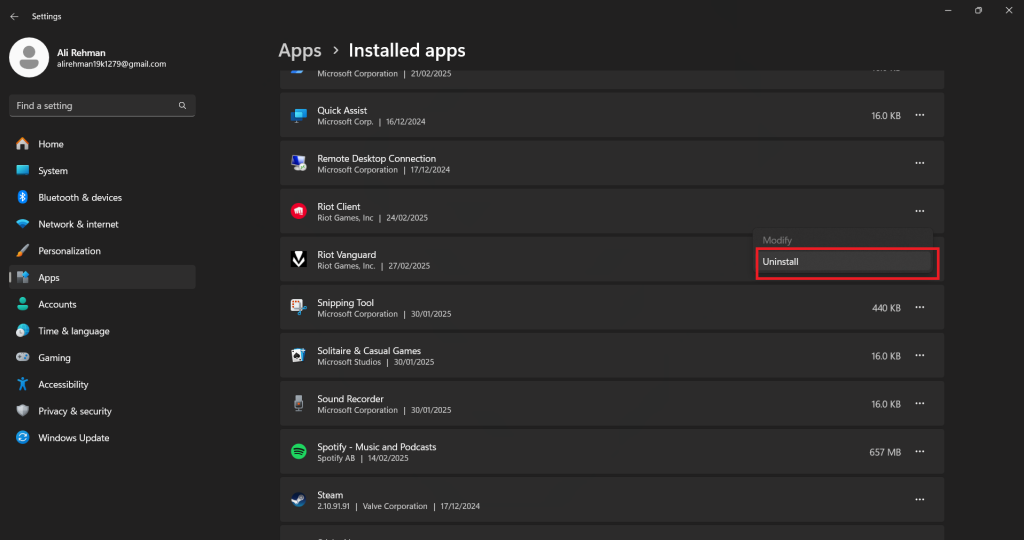The image size is (1024, 540).
Task: Click the alirehman19k1279@gmail.com address
Action: pos(111,64)
